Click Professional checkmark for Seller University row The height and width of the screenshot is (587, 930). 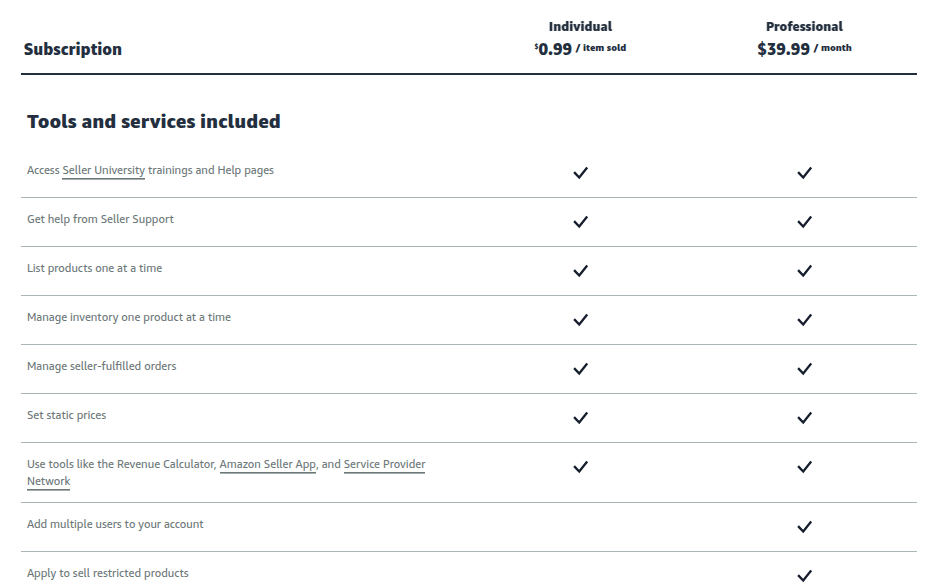pyautogui.click(x=804, y=173)
